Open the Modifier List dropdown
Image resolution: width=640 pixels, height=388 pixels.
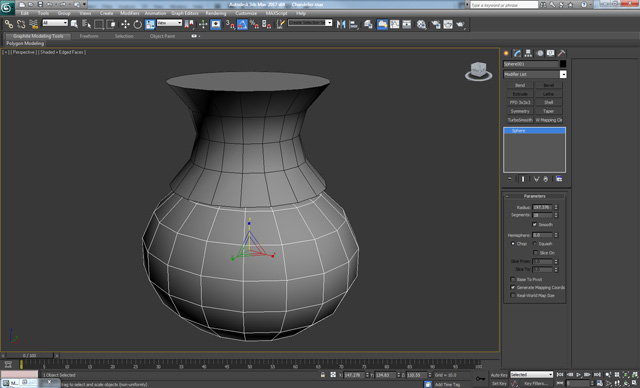[x=535, y=74]
